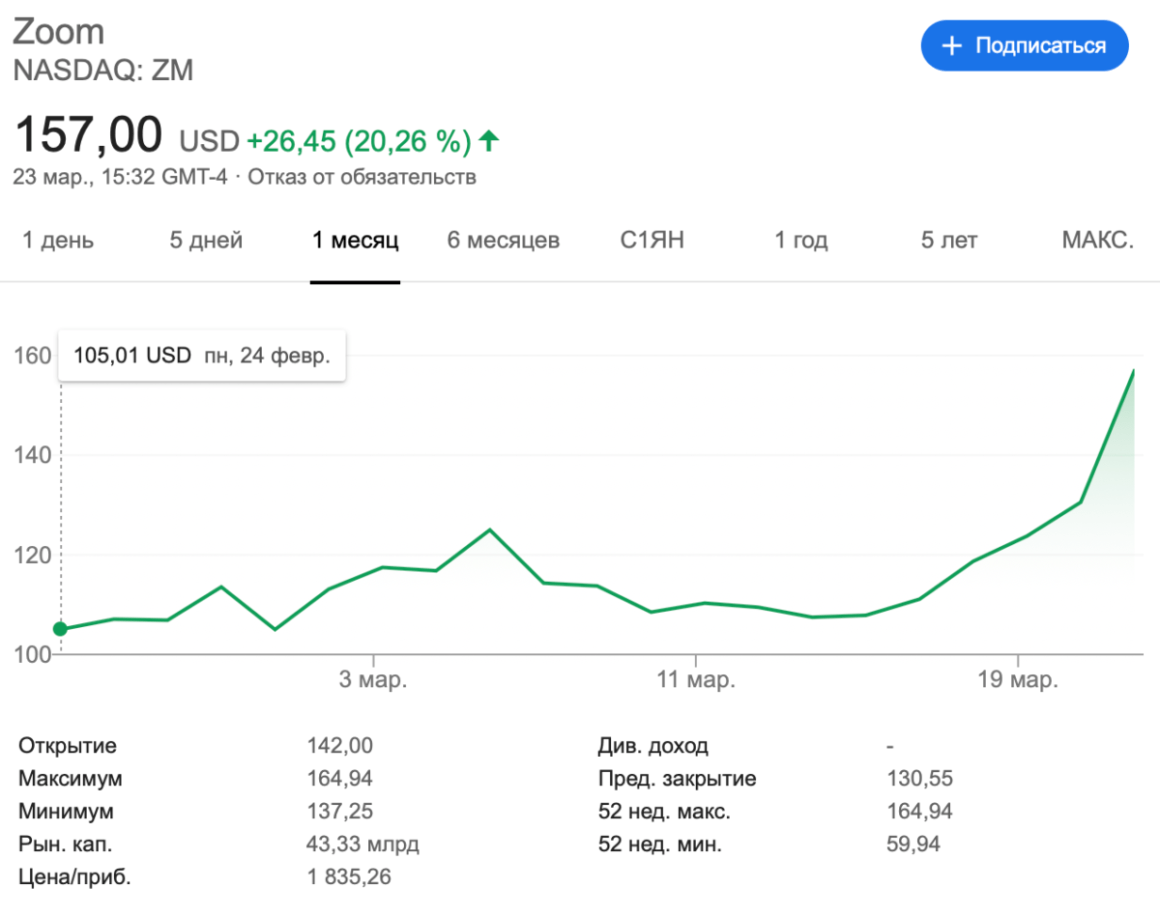Image resolution: width=1160 pixels, height=917 pixels.
Task: Click the 120 y-axis label
Action: tap(33, 555)
